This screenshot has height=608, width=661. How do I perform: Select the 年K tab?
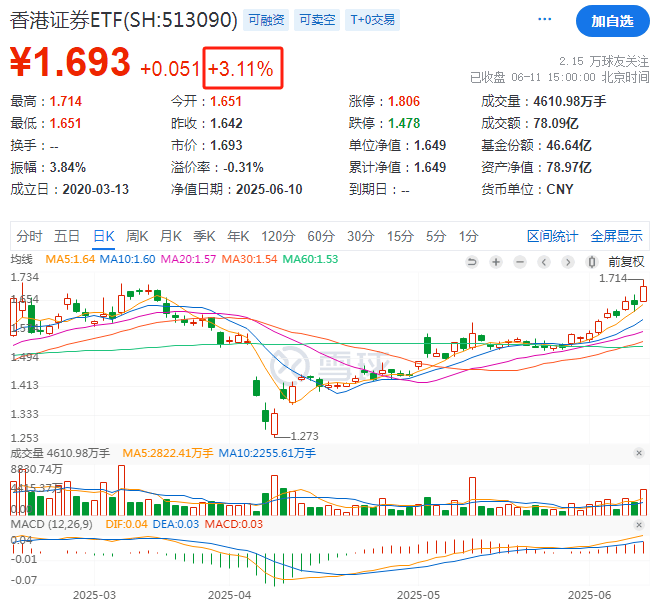pos(238,236)
